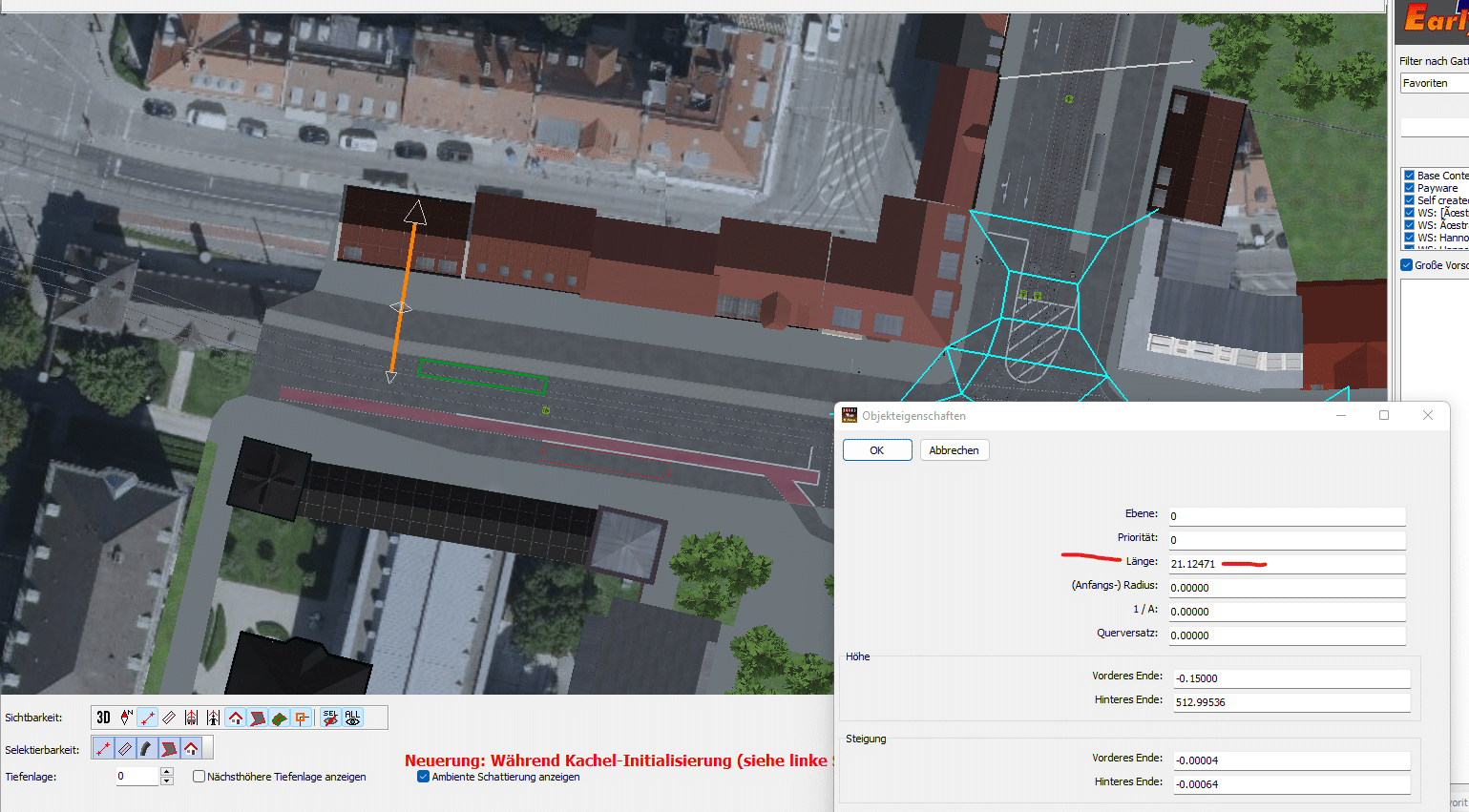Decrease Tiefenlage with down stepper arrow
Viewport: 1469px width, 812px height.
(x=167, y=781)
